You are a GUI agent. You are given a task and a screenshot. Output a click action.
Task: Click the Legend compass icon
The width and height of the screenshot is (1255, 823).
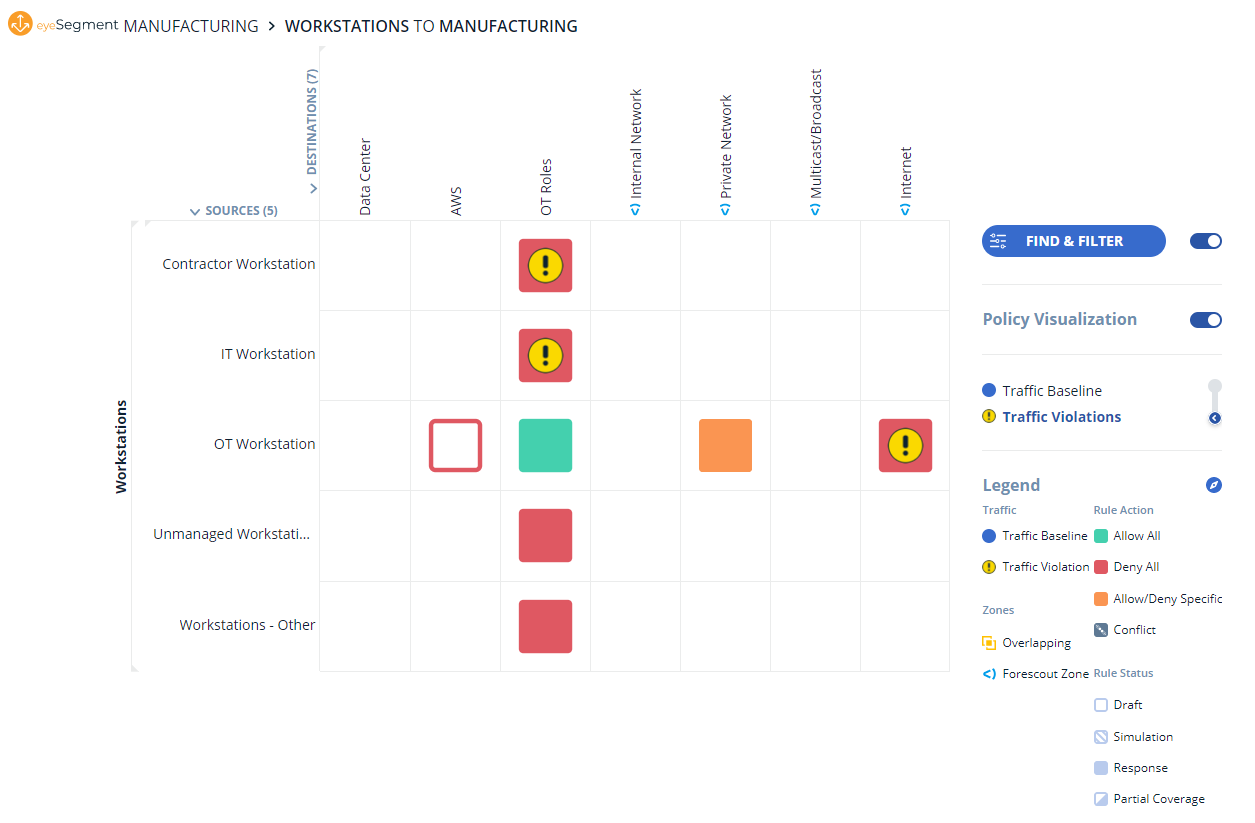1214,485
